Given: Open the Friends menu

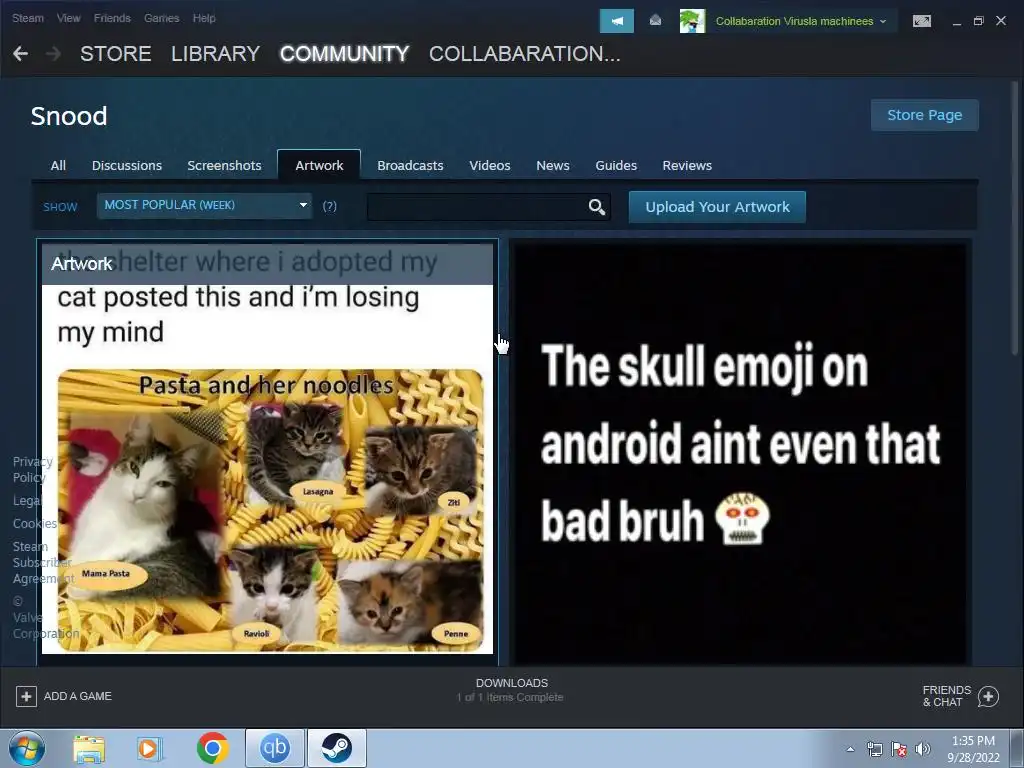Looking at the screenshot, I should pyautogui.click(x=112, y=18).
